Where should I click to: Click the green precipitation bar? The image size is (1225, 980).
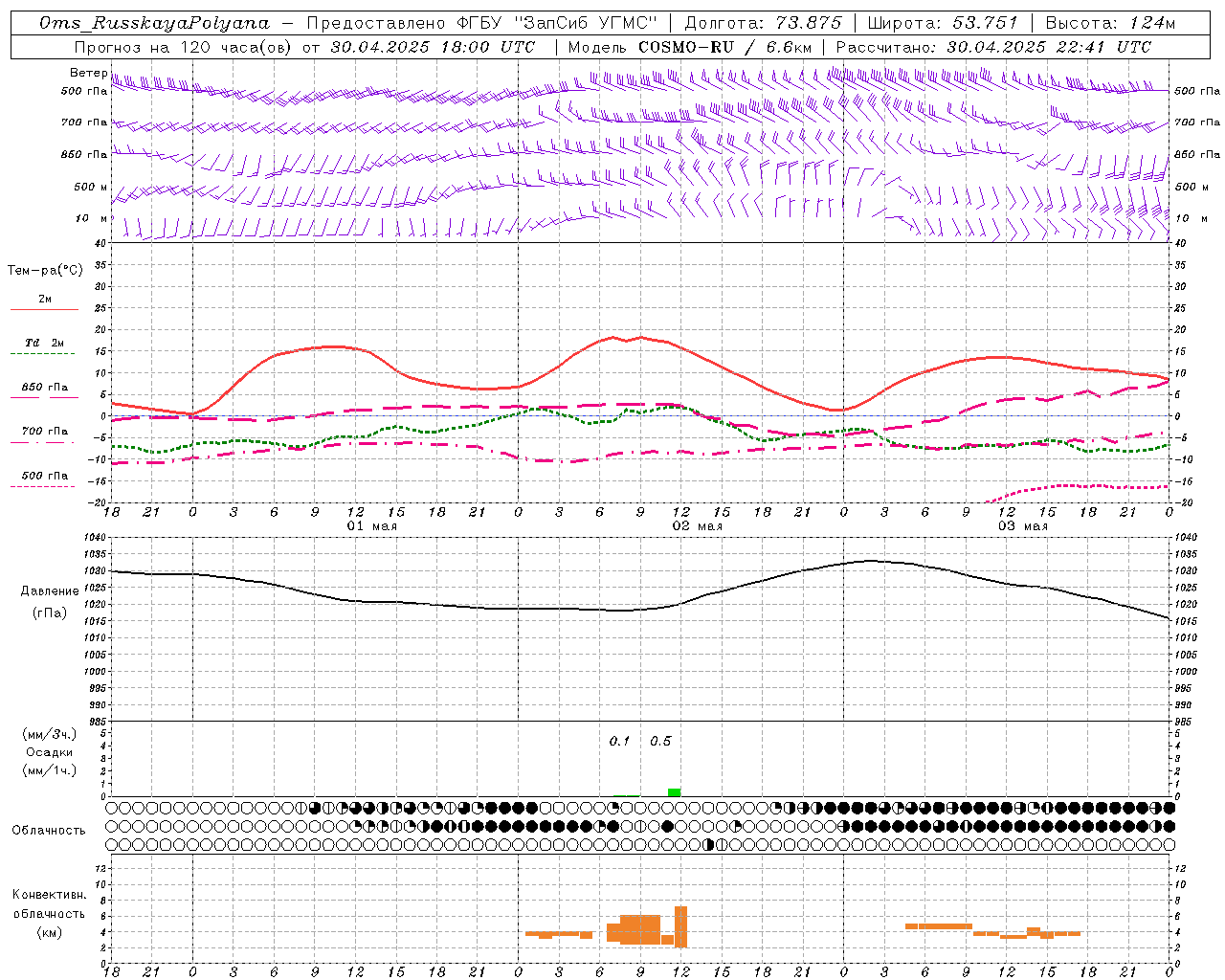[674, 791]
